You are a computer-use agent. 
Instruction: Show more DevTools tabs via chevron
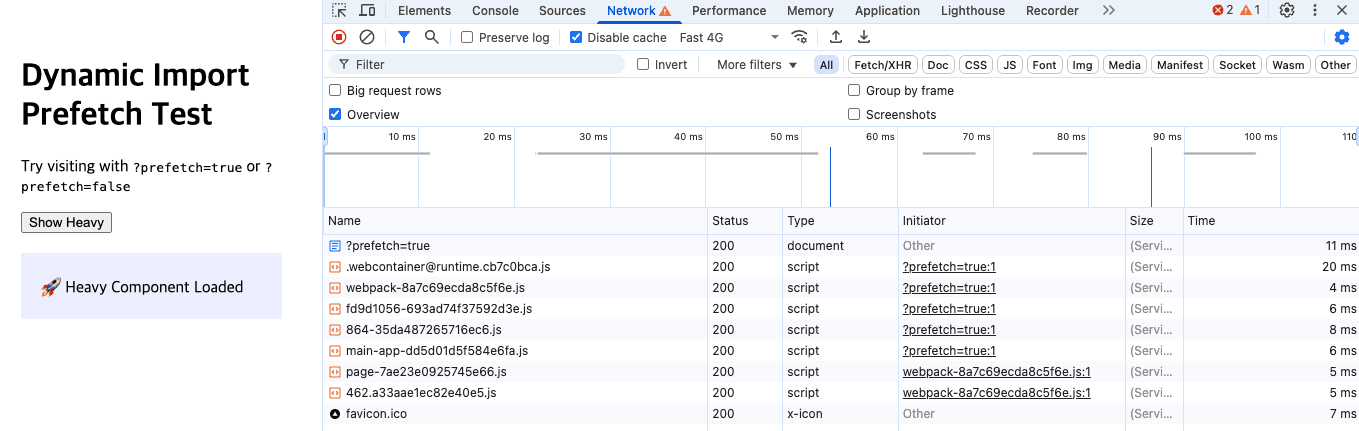click(1108, 11)
